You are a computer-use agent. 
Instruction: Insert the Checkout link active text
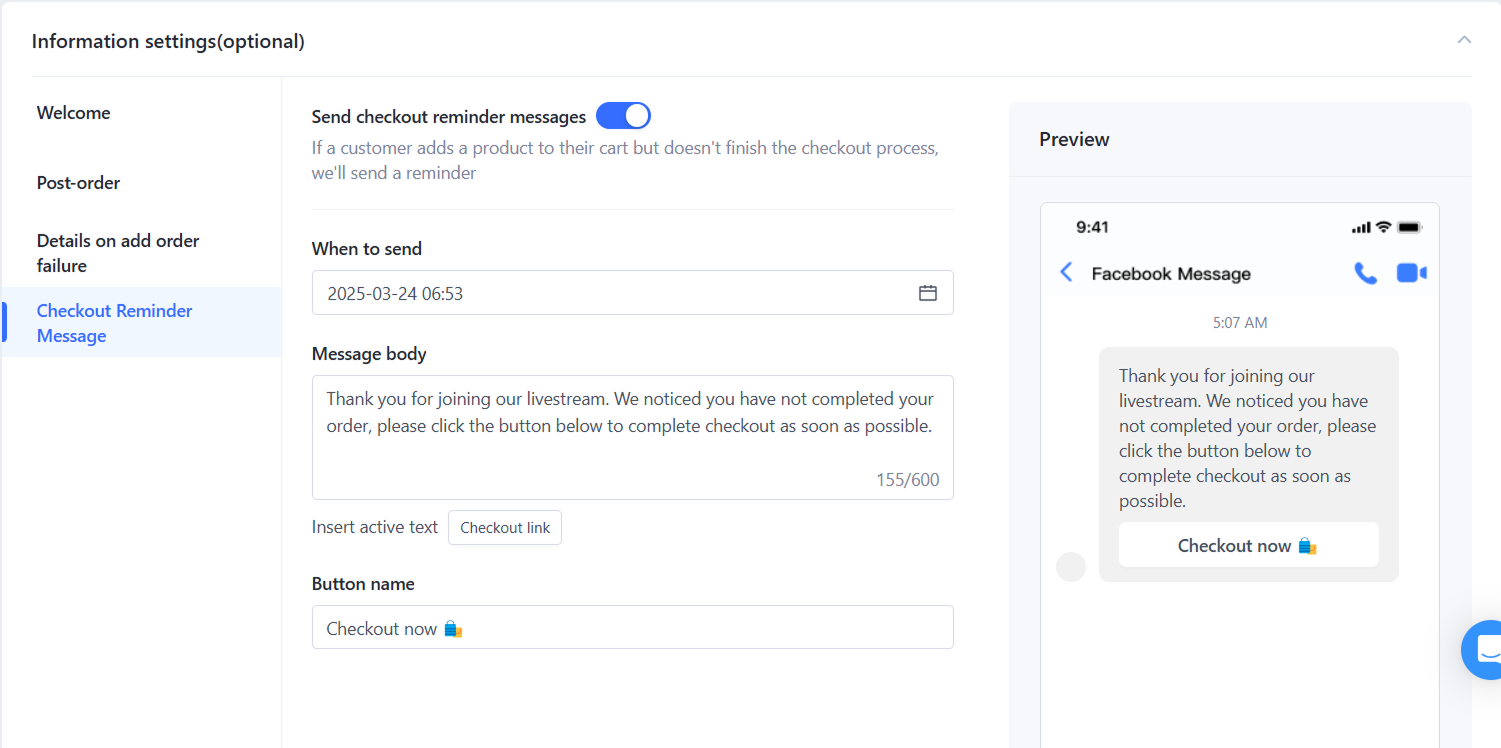click(x=505, y=527)
